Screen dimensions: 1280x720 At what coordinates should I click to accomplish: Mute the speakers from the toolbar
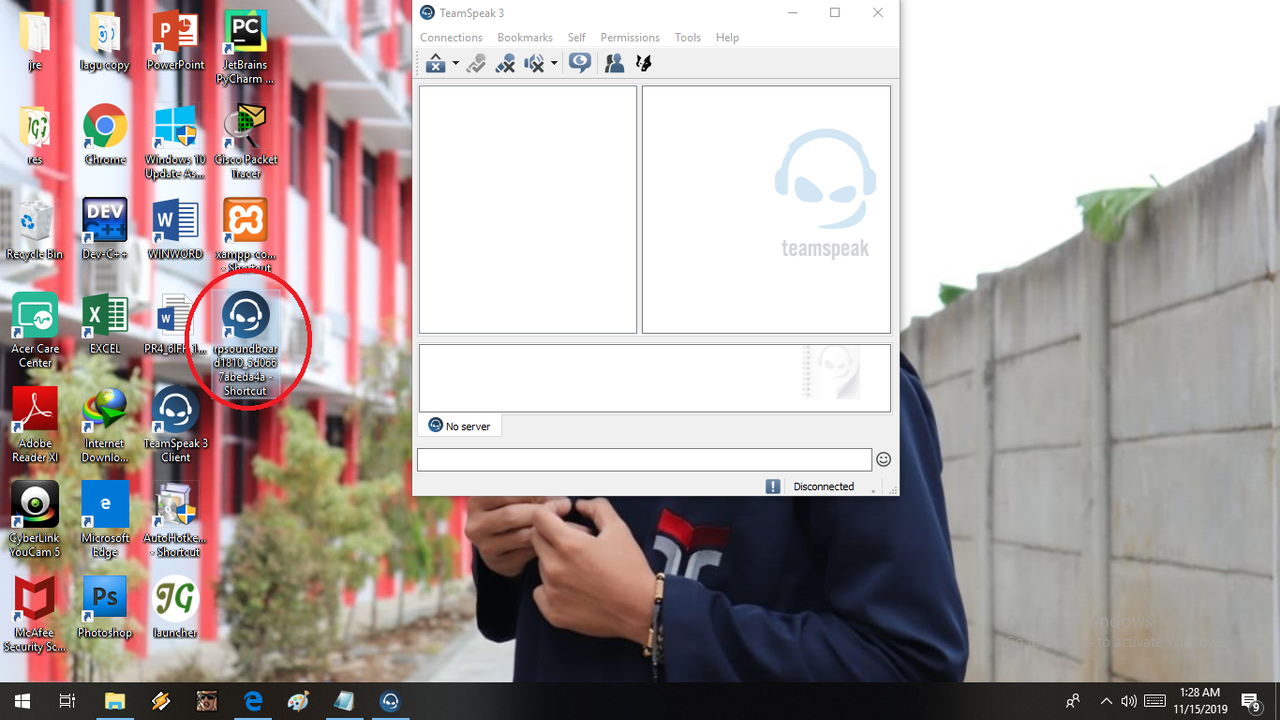click(x=534, y=64)
